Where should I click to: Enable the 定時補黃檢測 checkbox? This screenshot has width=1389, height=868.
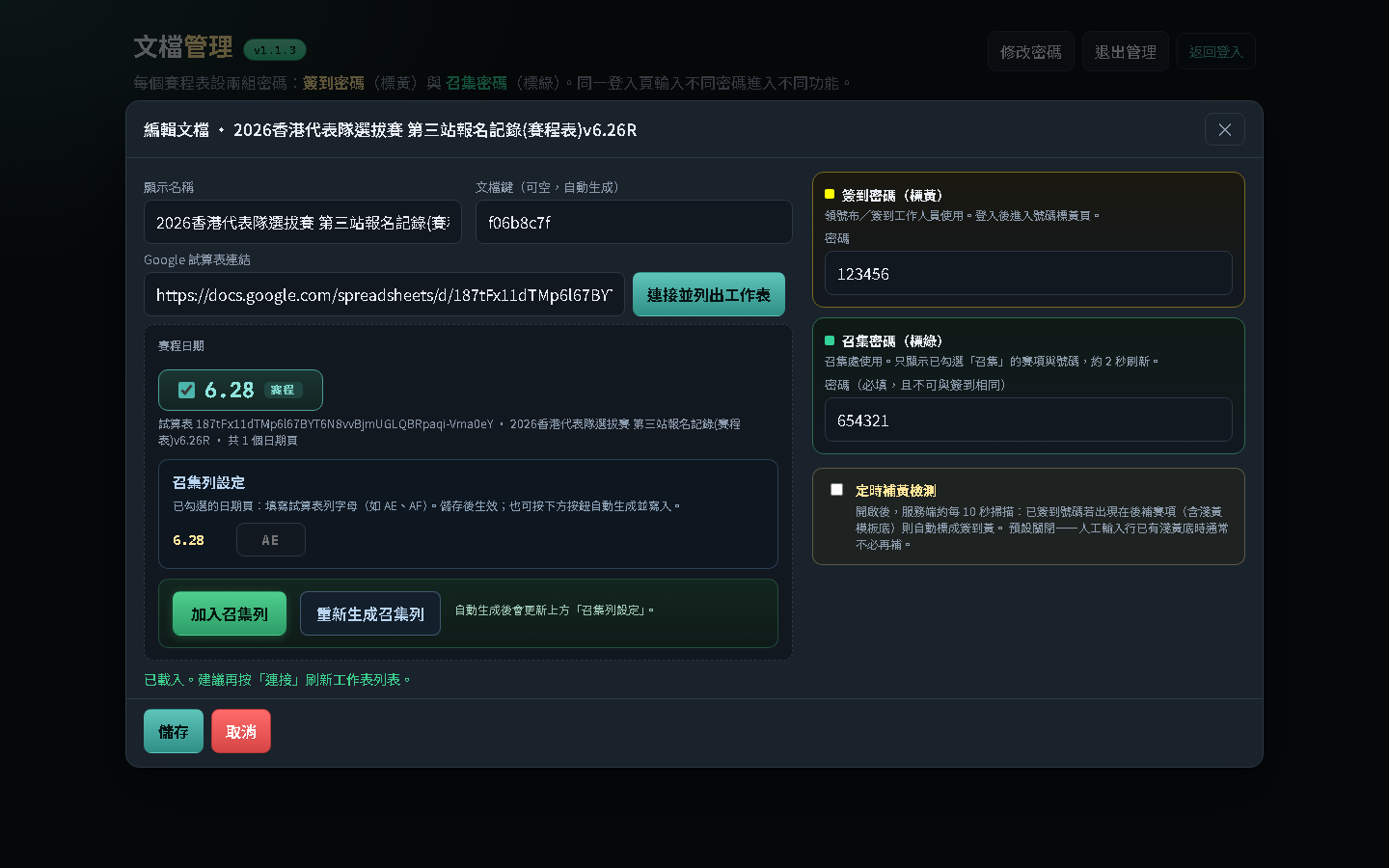coord(836,489)
